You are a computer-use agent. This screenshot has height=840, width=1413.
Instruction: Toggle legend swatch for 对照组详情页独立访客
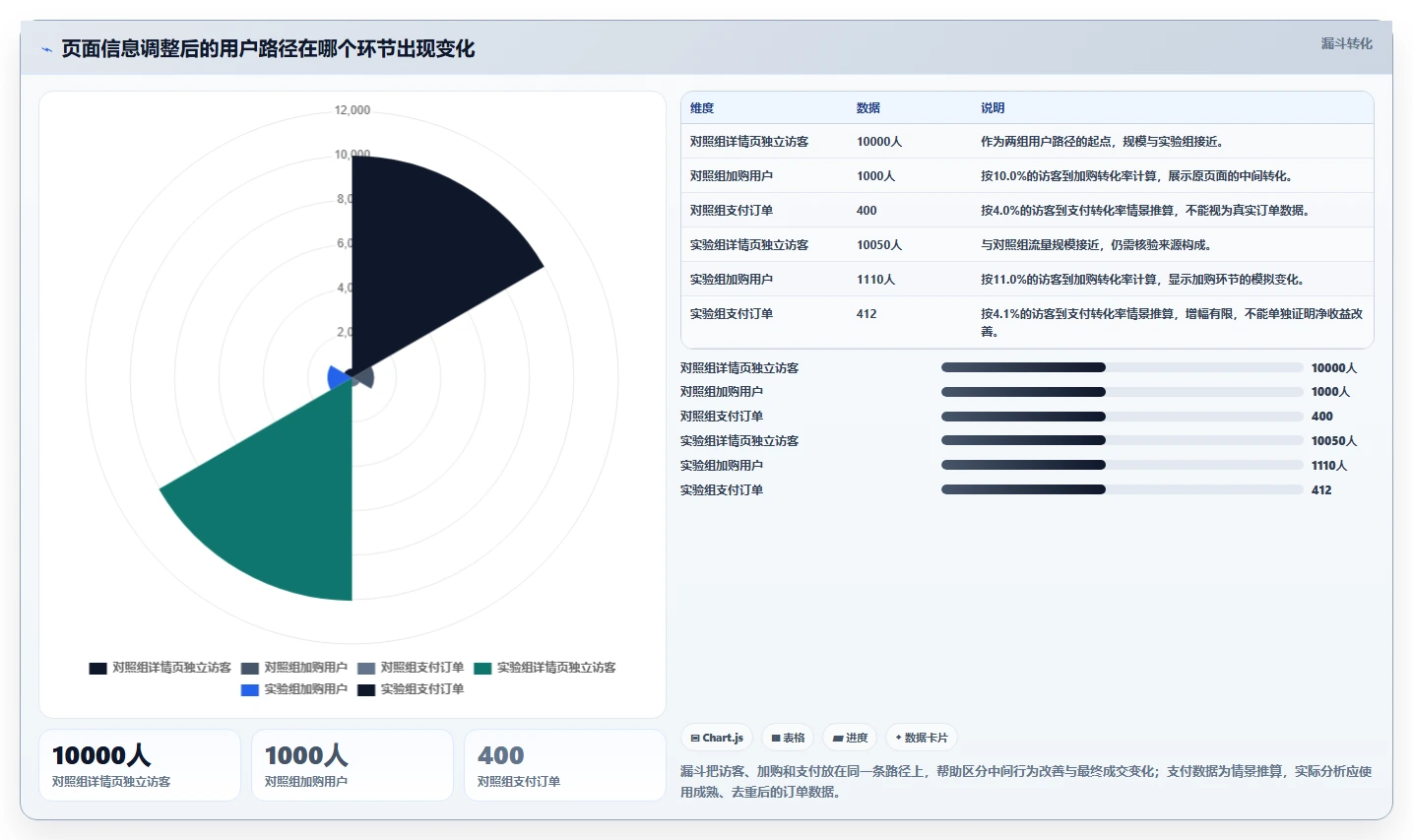tap(97, 668)
